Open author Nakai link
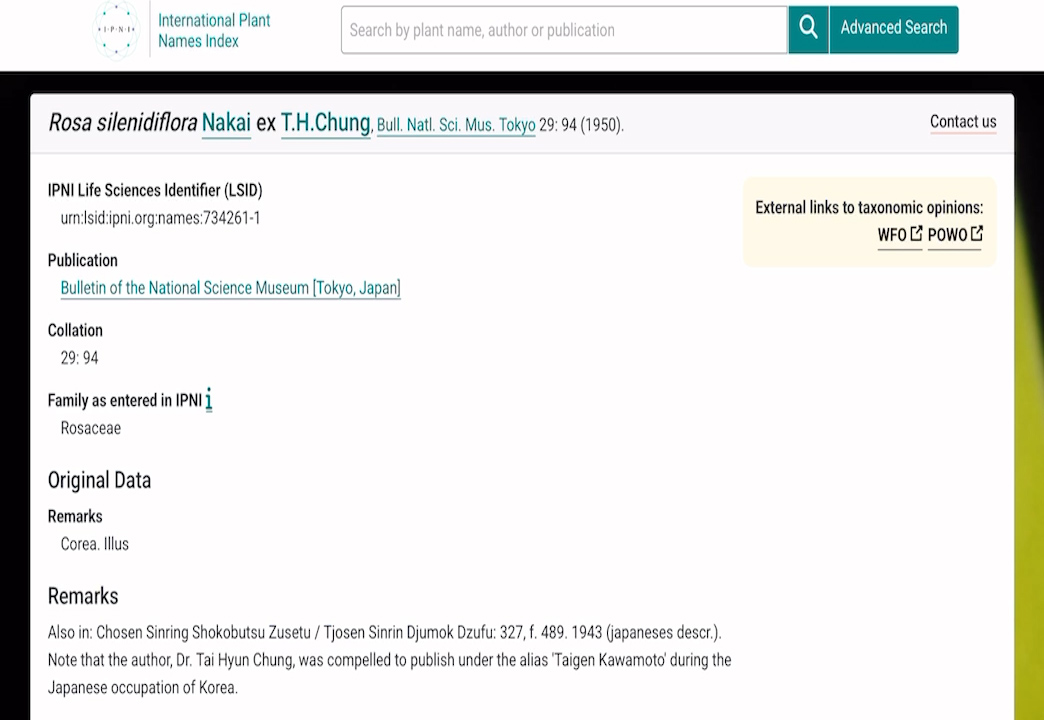The height and width of the screenshot is (720, 1044). 226,123
